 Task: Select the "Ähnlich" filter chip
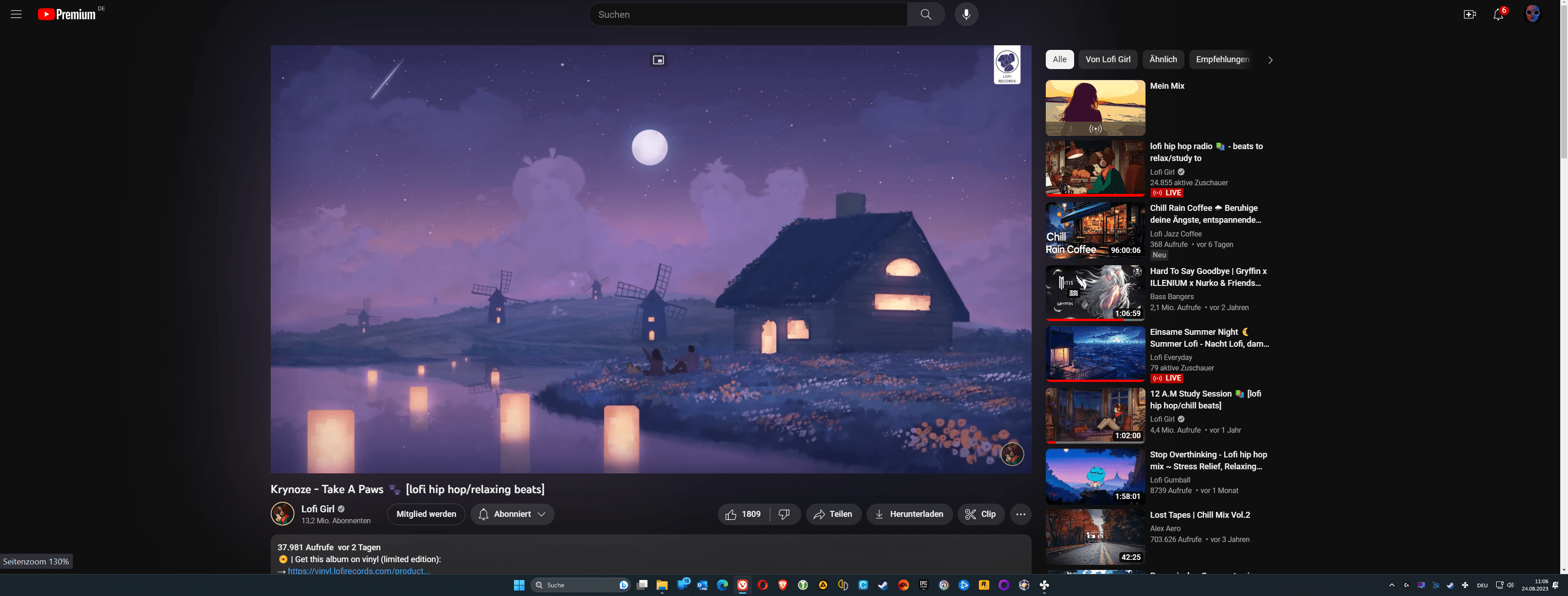point(1162,59)
